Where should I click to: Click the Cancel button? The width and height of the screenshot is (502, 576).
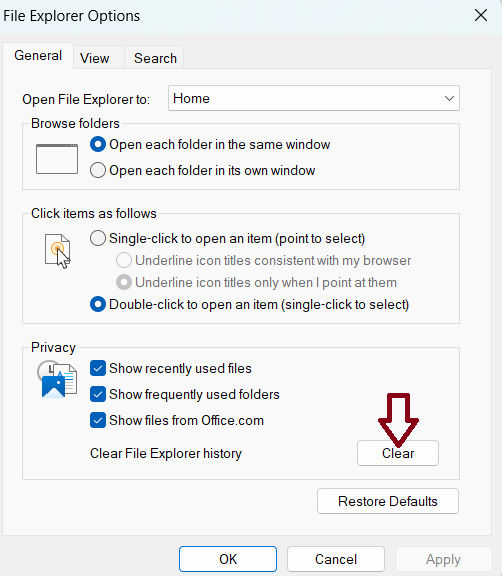336,559
